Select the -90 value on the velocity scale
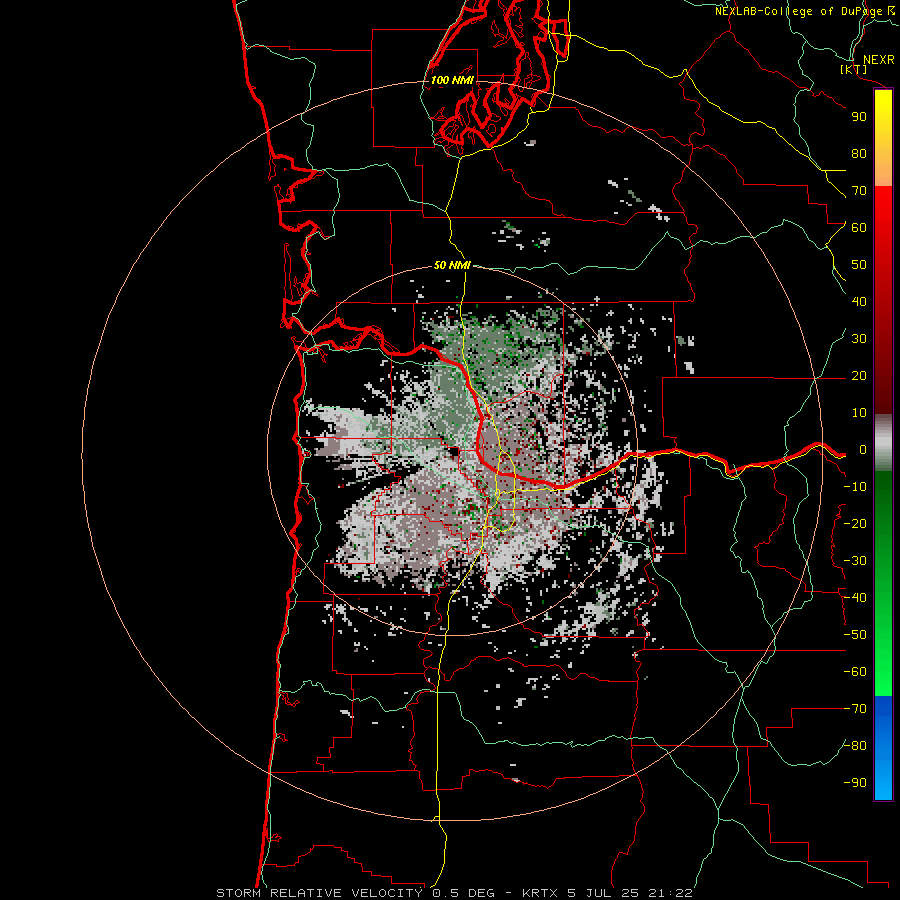The height and width of the screenshot is (900, 900). click(x=855, y=783)
